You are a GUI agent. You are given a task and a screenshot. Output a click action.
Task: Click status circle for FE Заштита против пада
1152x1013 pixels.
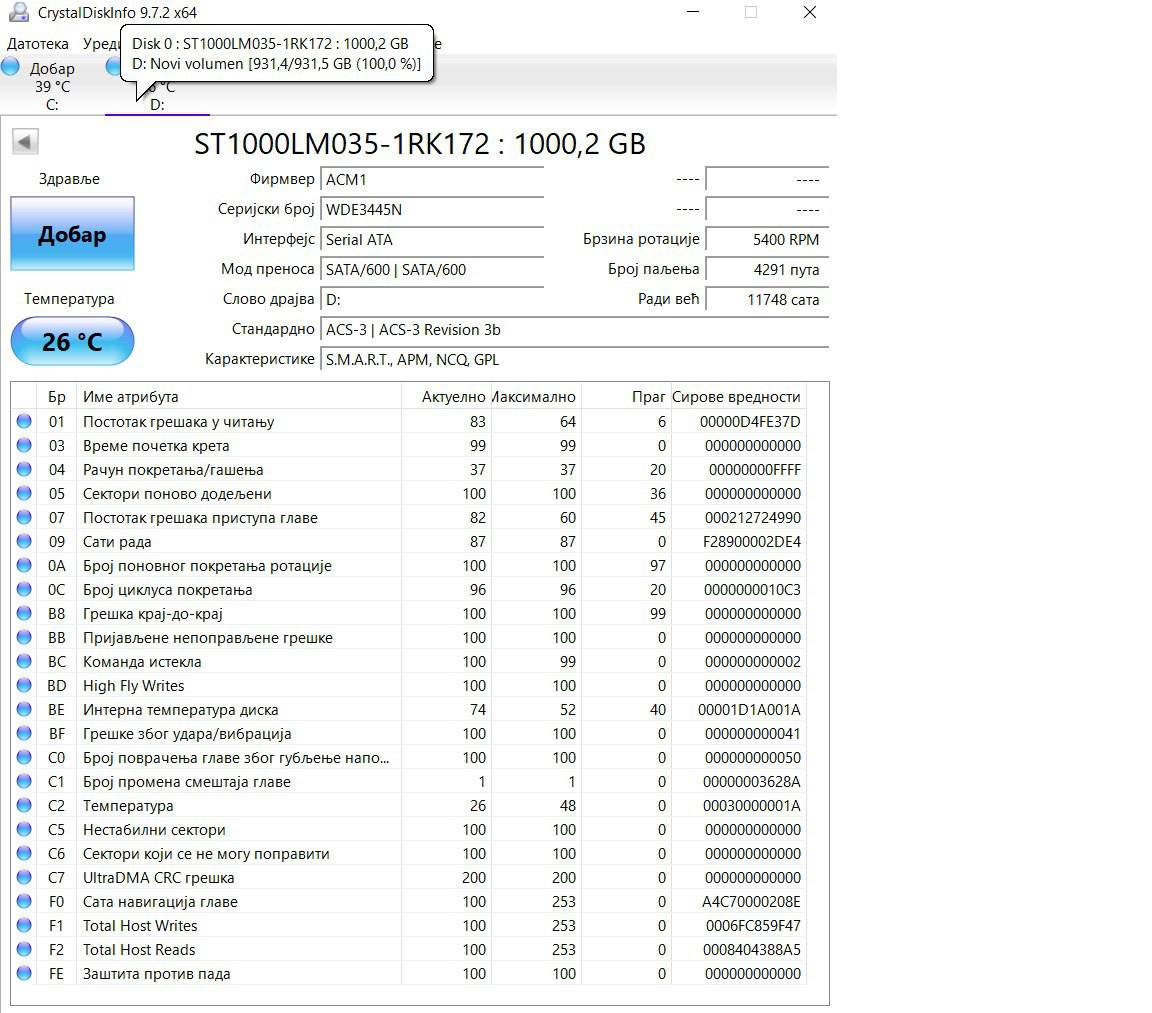[x=22, y=973]
